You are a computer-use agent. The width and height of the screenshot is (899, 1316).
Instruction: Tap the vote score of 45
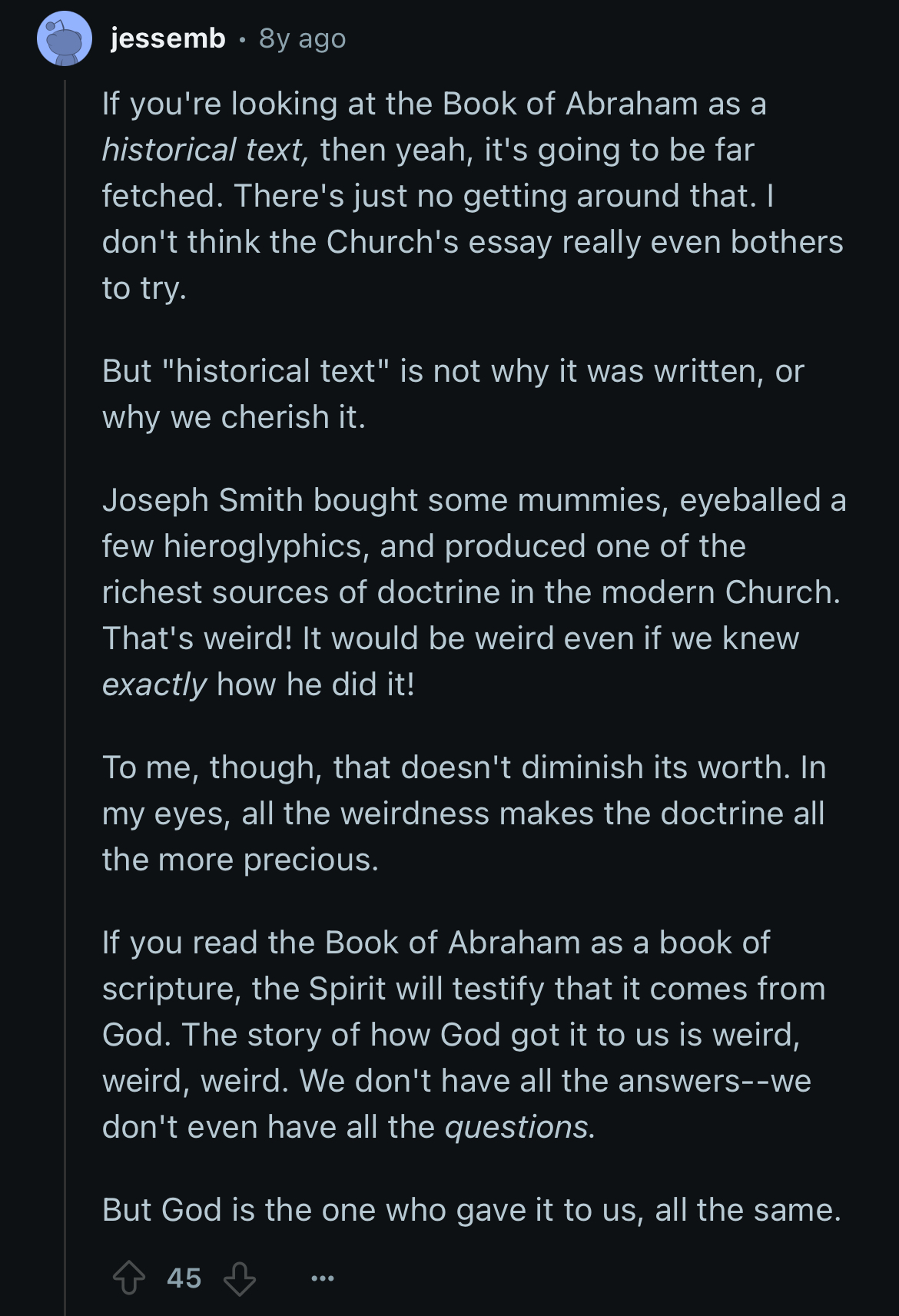184,1278
